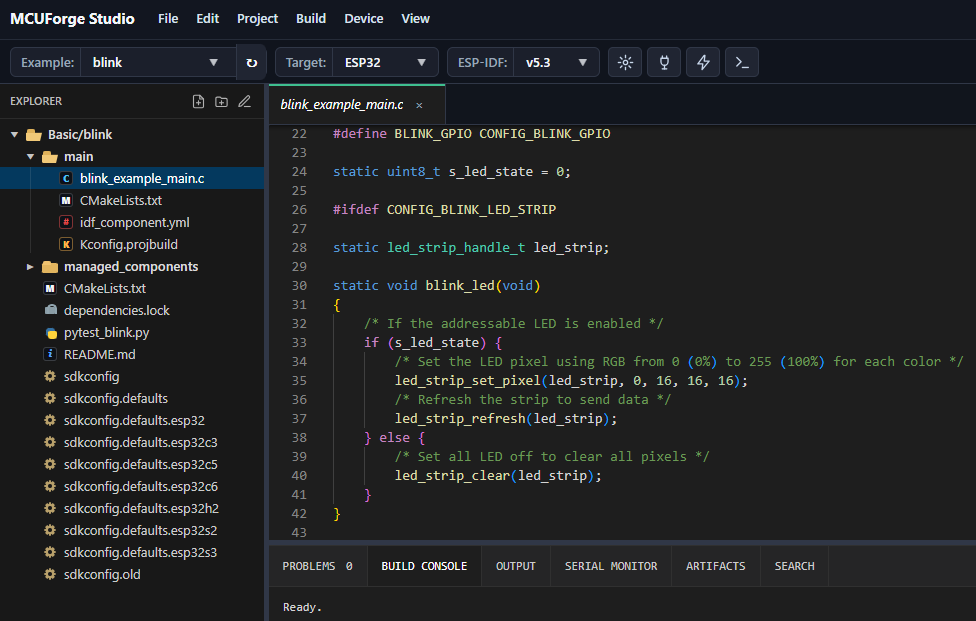Click the C file icon of blink_example_main.c
976x621 pixels.
(66, 179)
